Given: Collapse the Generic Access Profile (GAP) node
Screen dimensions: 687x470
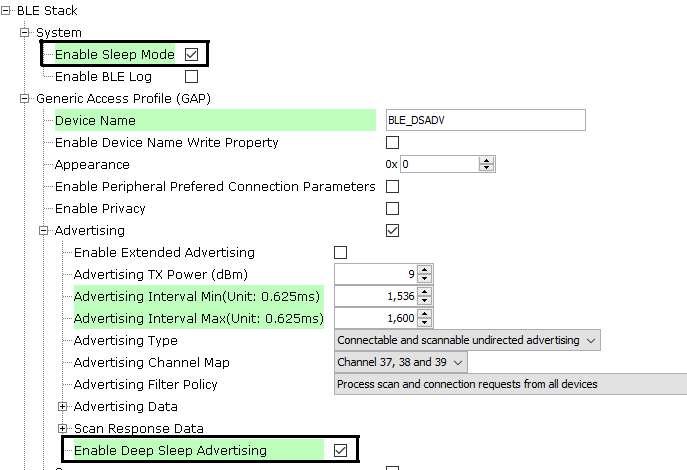Looking at the screenshot, I should pos(26,98).
